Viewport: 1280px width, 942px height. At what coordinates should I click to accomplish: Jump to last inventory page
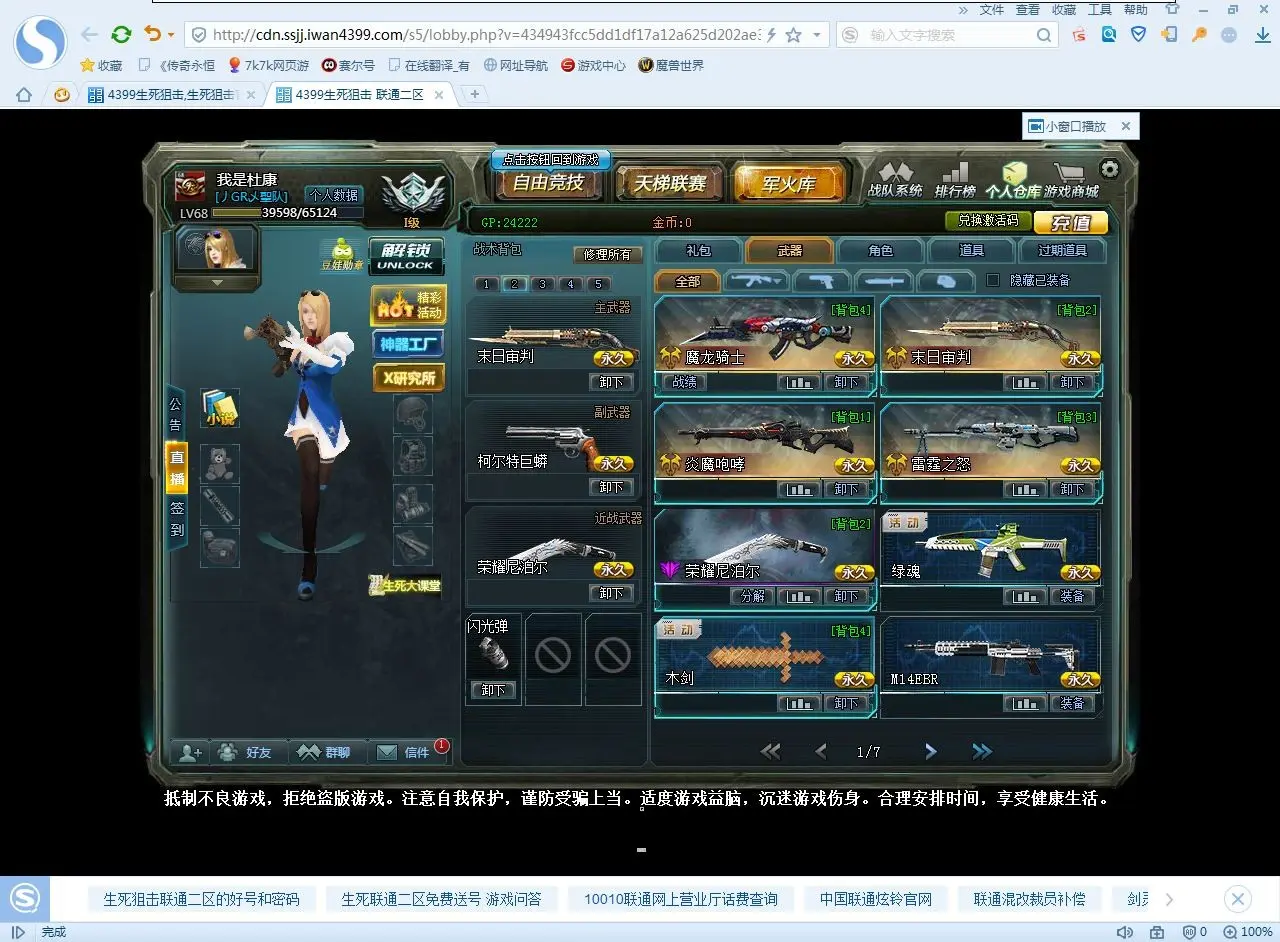pos(982,751)
